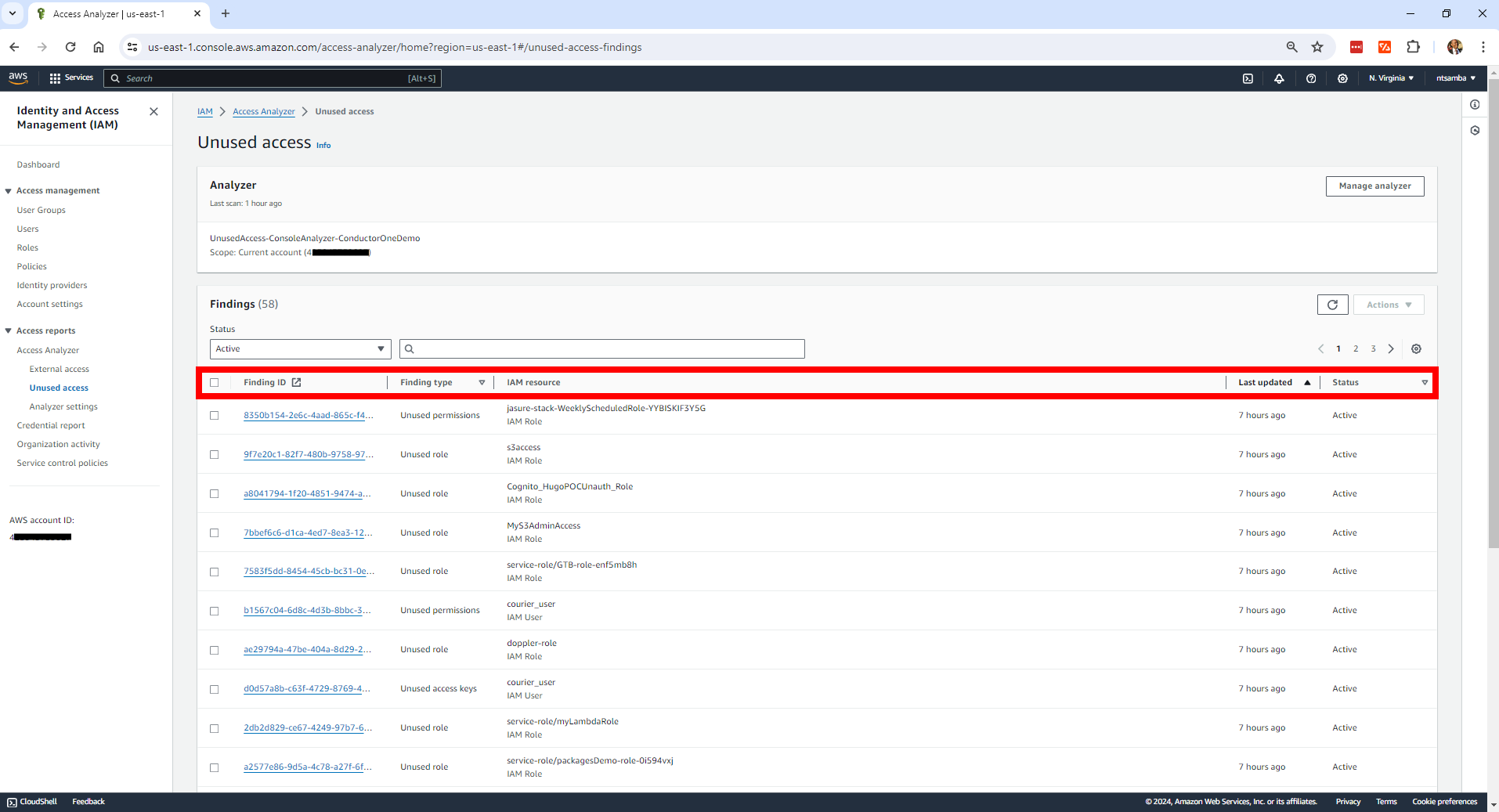Open the N. Virginia region selector
Viewport: 1499px width, 812px height.
pos(1391,78)
